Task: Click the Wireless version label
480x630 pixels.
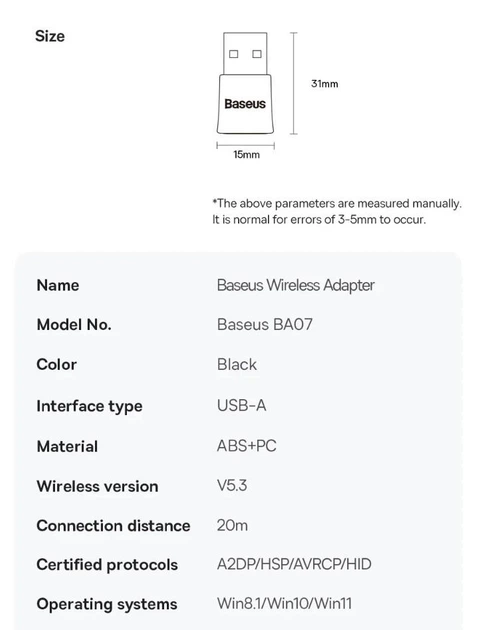Action: [97, 487]
